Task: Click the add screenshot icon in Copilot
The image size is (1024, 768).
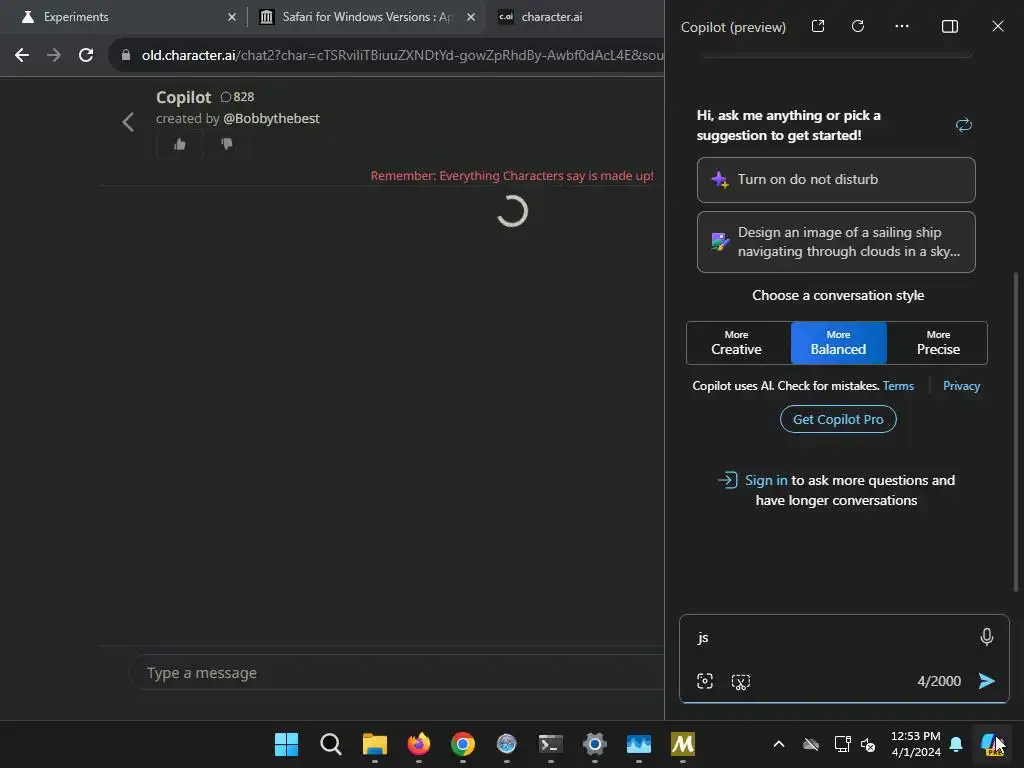Action: point(705,681)
